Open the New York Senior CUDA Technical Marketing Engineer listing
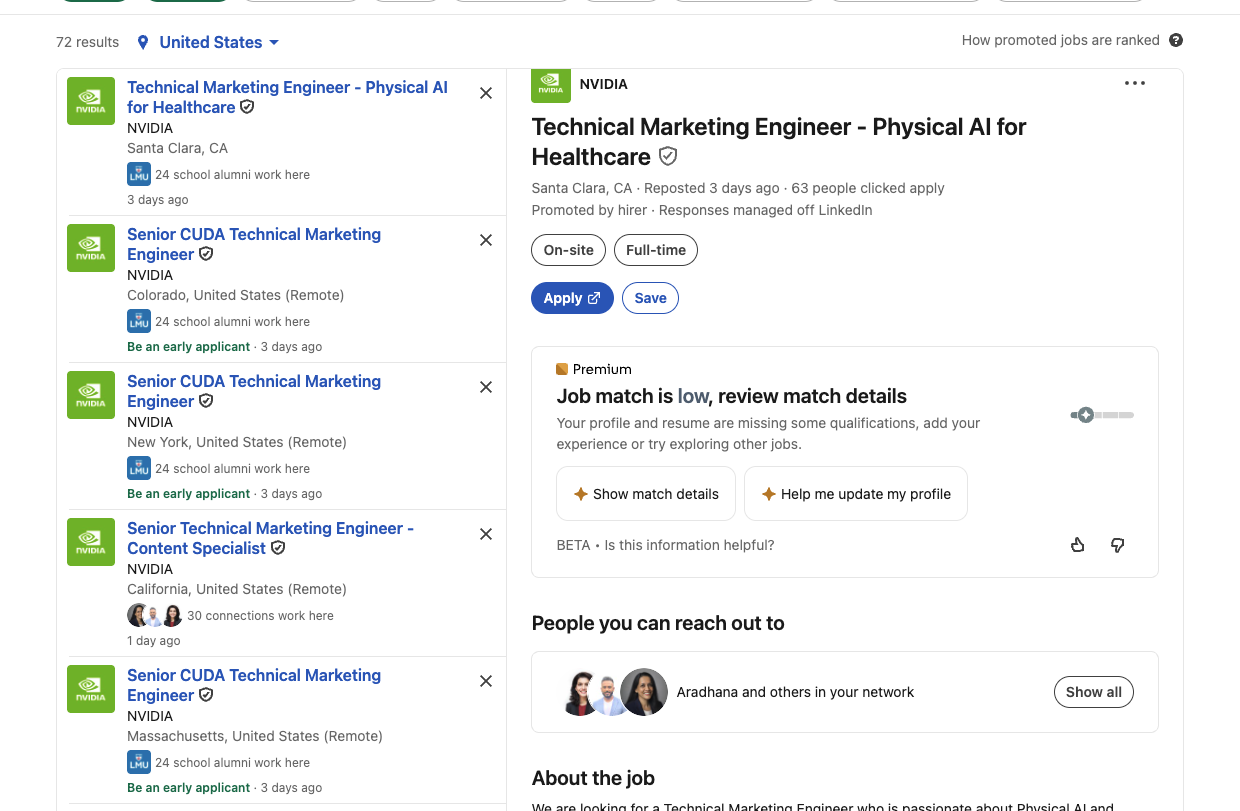This screenshot has height=811, width=1240. pos(254,391)
